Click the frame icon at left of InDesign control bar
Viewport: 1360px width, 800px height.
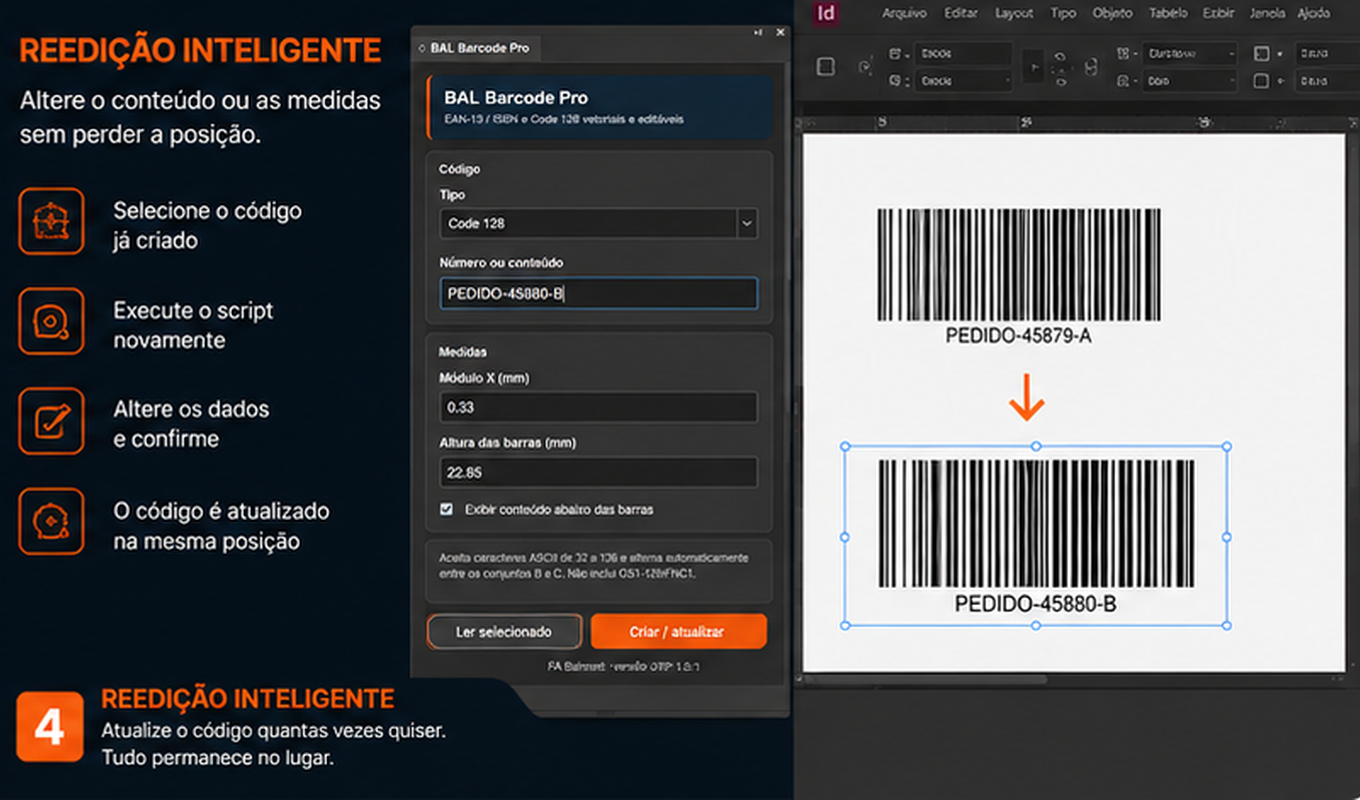point(826,67)
